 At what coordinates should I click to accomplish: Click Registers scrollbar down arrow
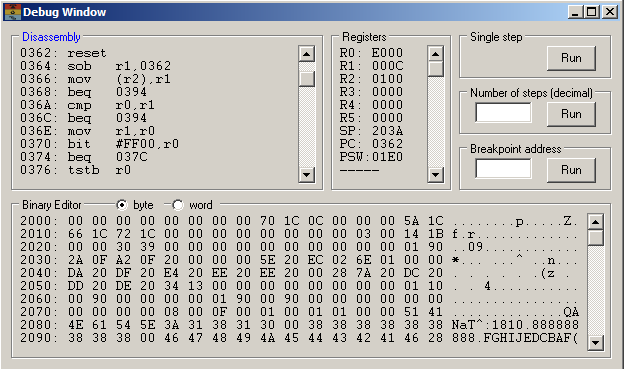[x=435, y=174]
